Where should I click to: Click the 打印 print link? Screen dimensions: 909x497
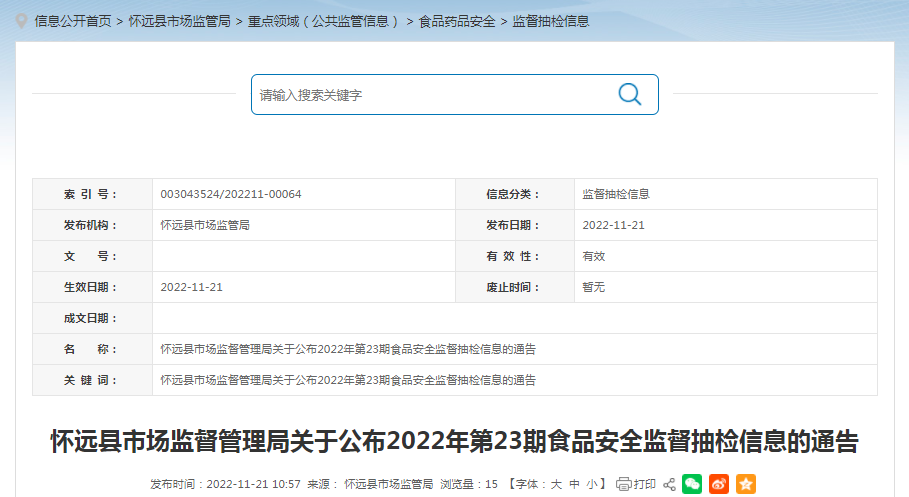click(x=644, y=484)
